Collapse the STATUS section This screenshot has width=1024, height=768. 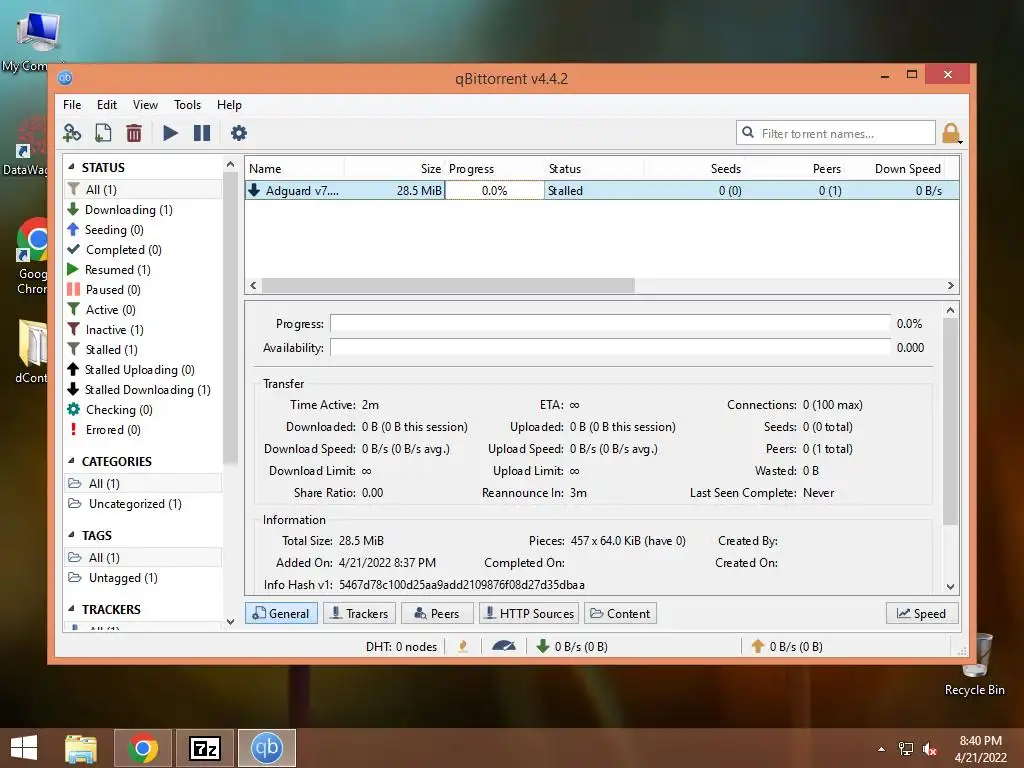click(71, 167)
